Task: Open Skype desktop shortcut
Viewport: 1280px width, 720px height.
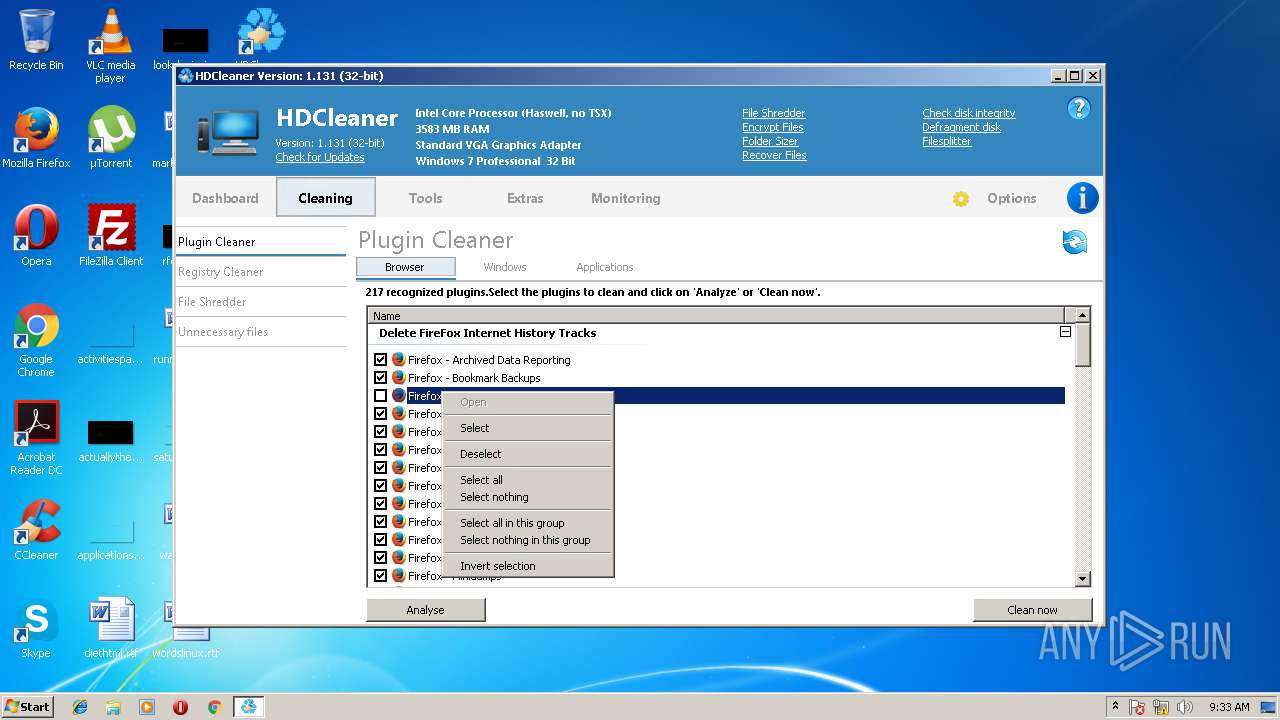Action: [36, 628]
